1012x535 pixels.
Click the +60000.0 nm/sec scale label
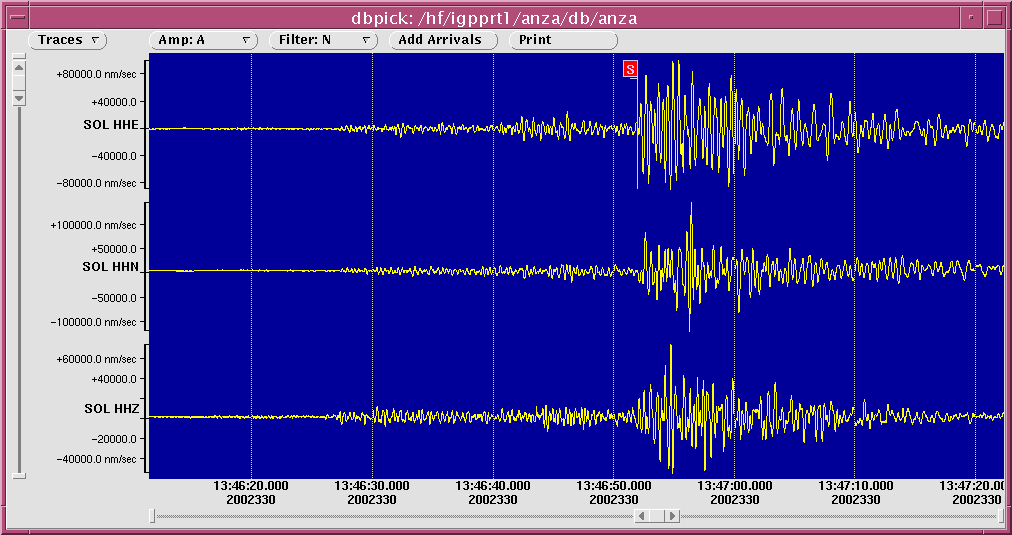coord(96,359)
